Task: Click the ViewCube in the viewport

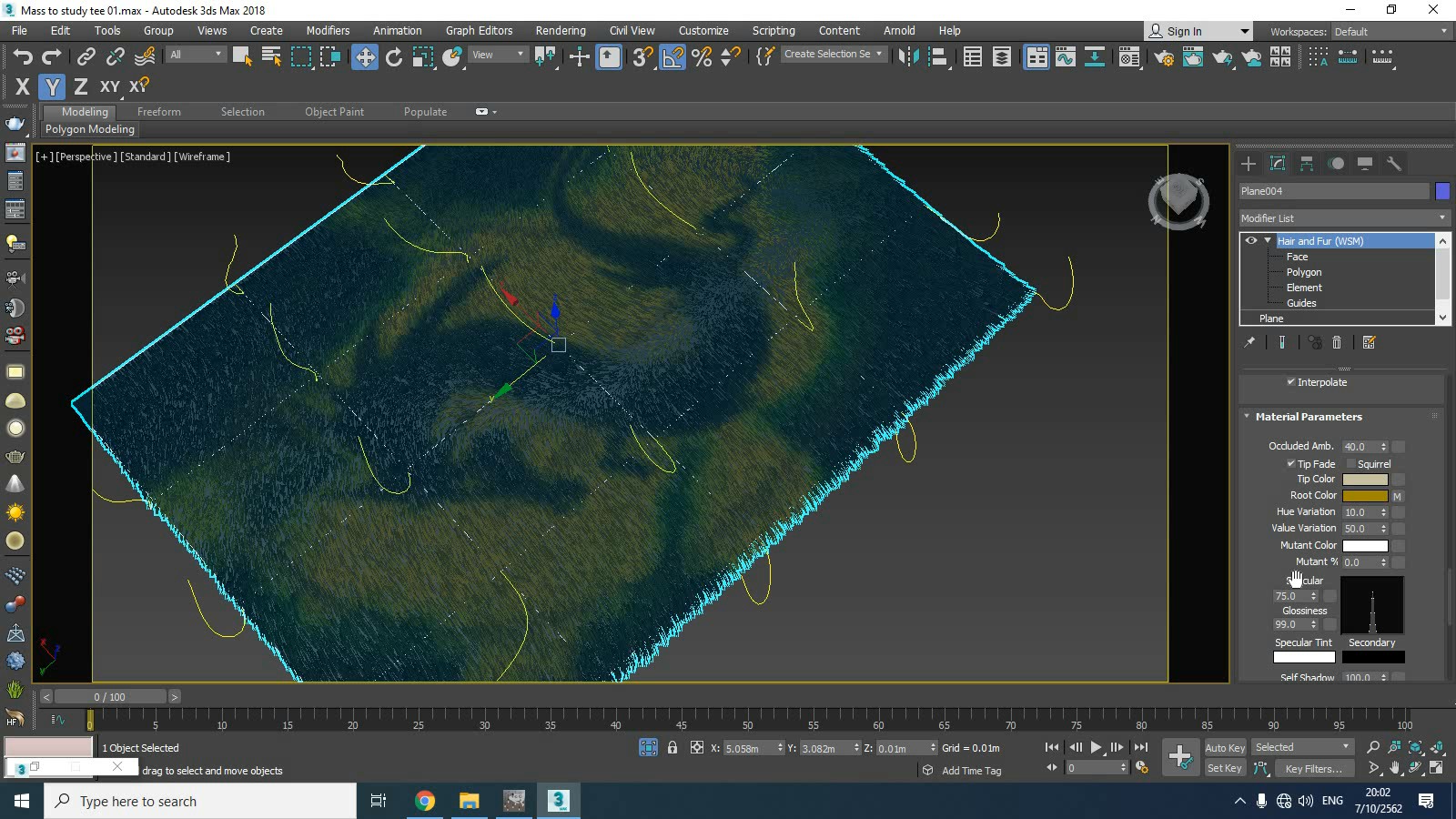Action: (x=1178, y=200)
